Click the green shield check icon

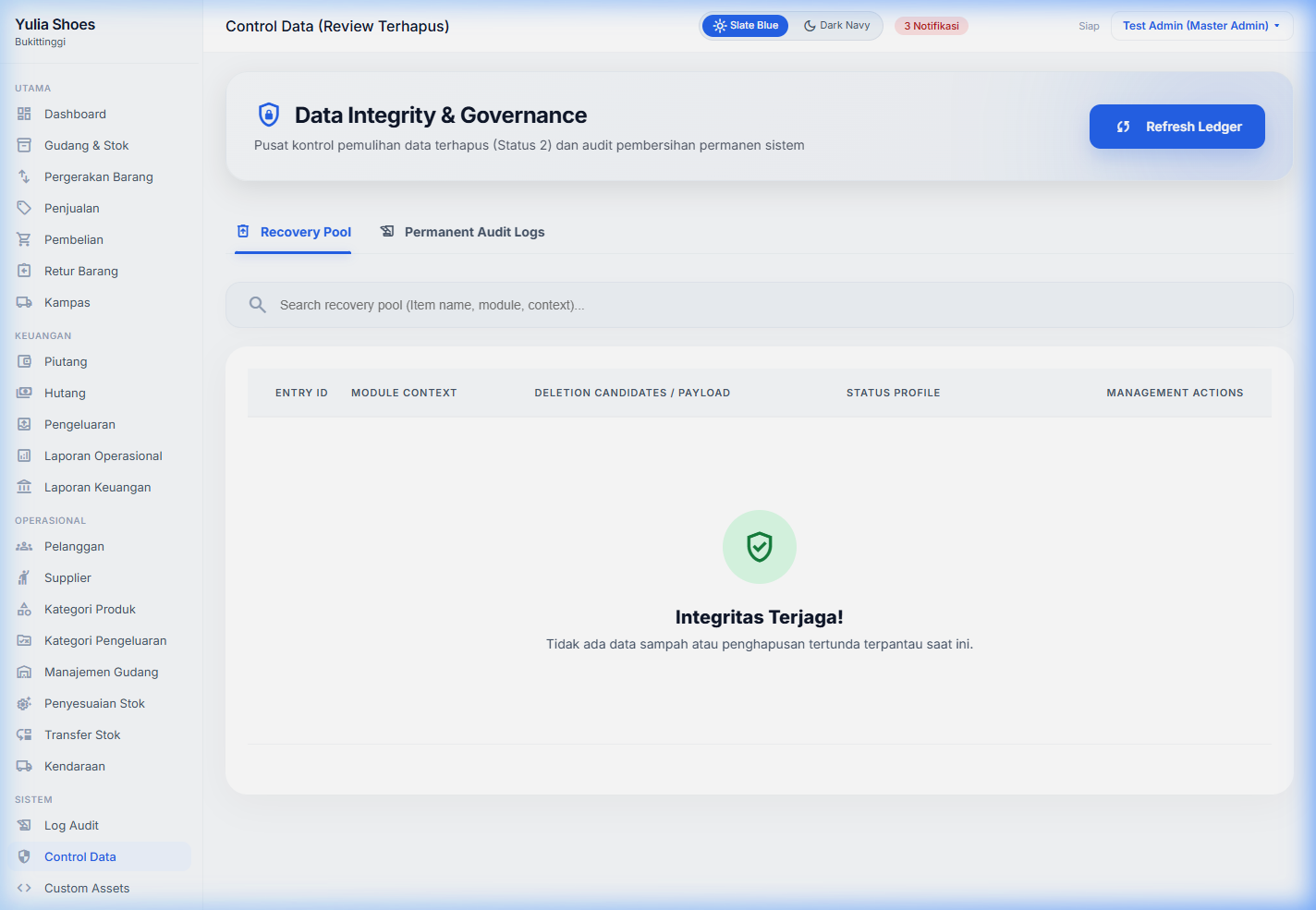coord(760,547)
